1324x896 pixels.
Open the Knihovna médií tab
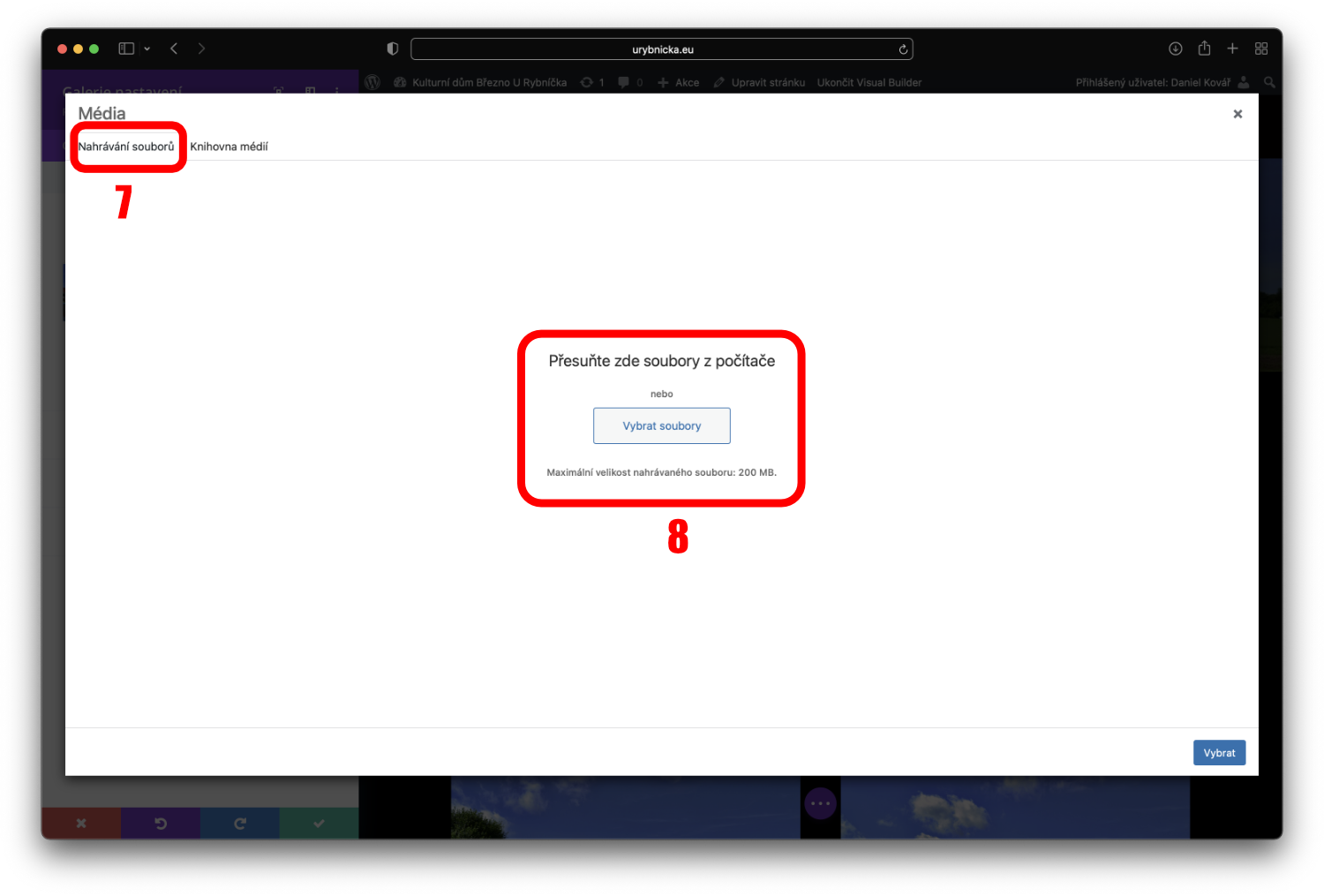[229, 147]
